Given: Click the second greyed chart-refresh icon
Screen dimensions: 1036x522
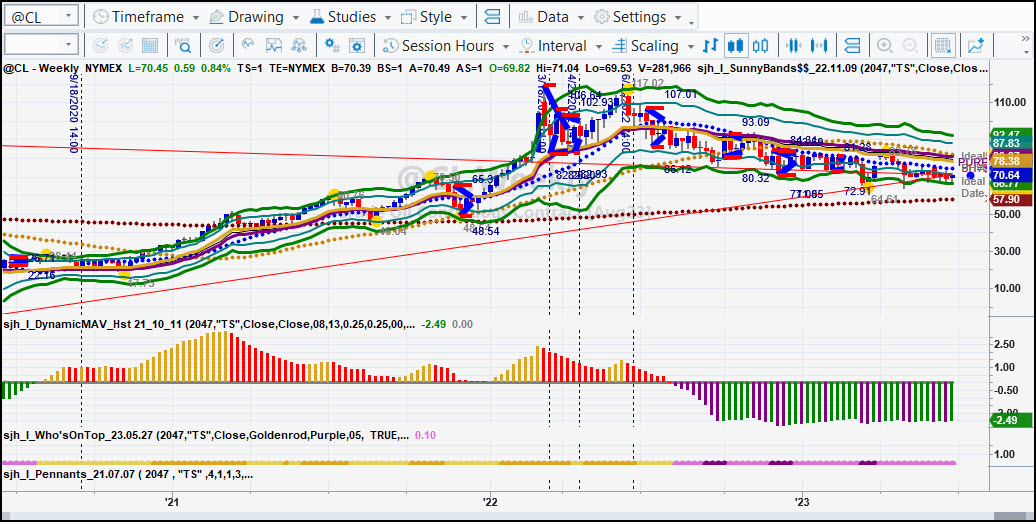Looking at the screenshot, I should point(125,46).
